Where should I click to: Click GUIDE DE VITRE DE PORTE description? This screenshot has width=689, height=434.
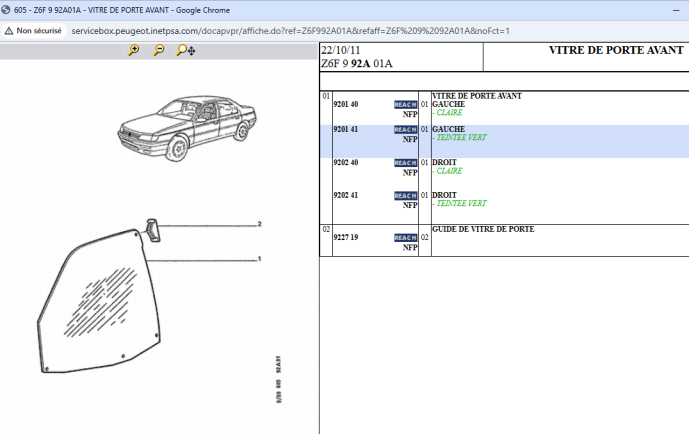click(483, 229)
